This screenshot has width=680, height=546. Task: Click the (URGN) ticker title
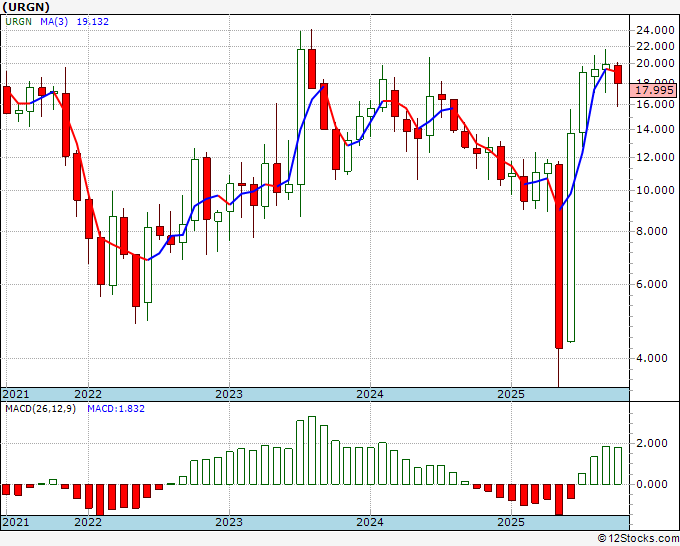(26, 7)
